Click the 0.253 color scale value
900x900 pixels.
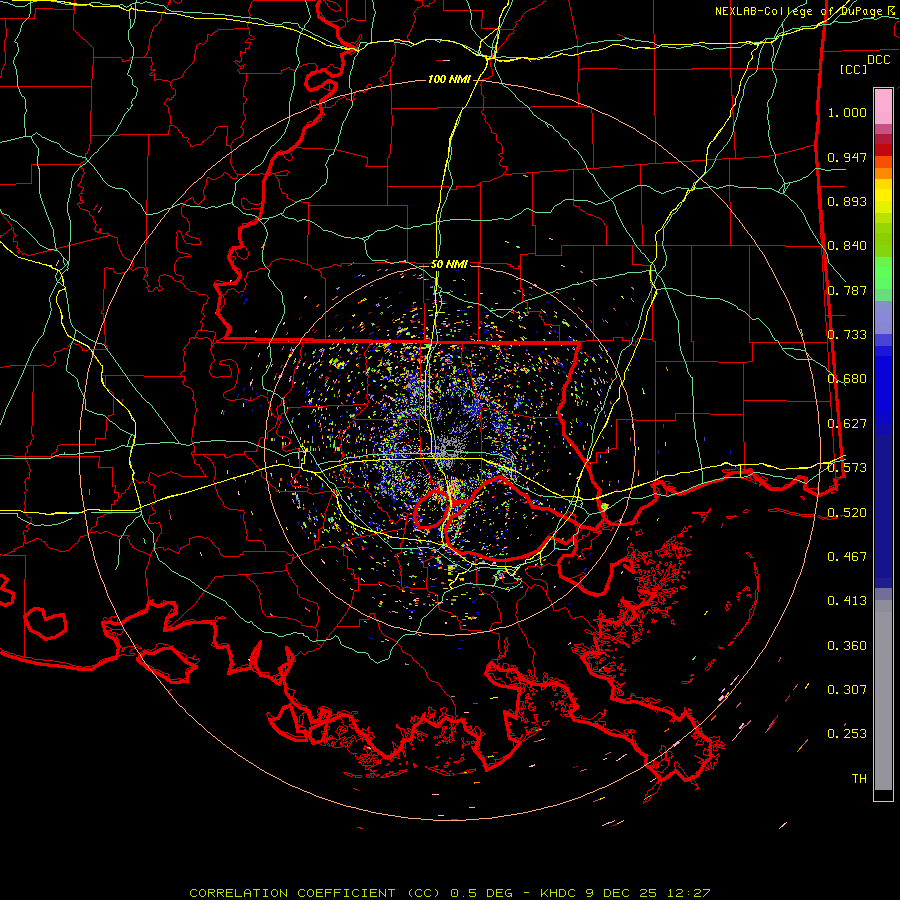tap(847, 734)
